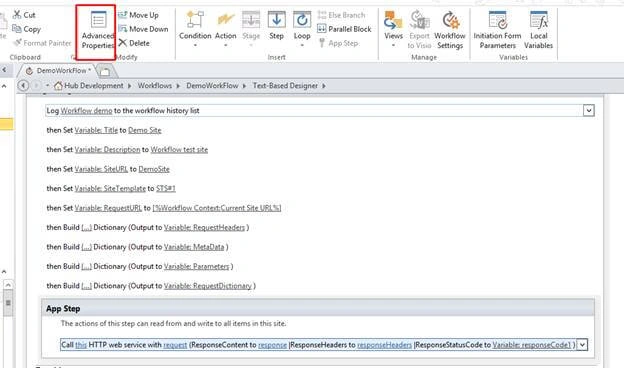Click the Workflow test site value link
The image size is (624, 368).
[x=179, y=150]
